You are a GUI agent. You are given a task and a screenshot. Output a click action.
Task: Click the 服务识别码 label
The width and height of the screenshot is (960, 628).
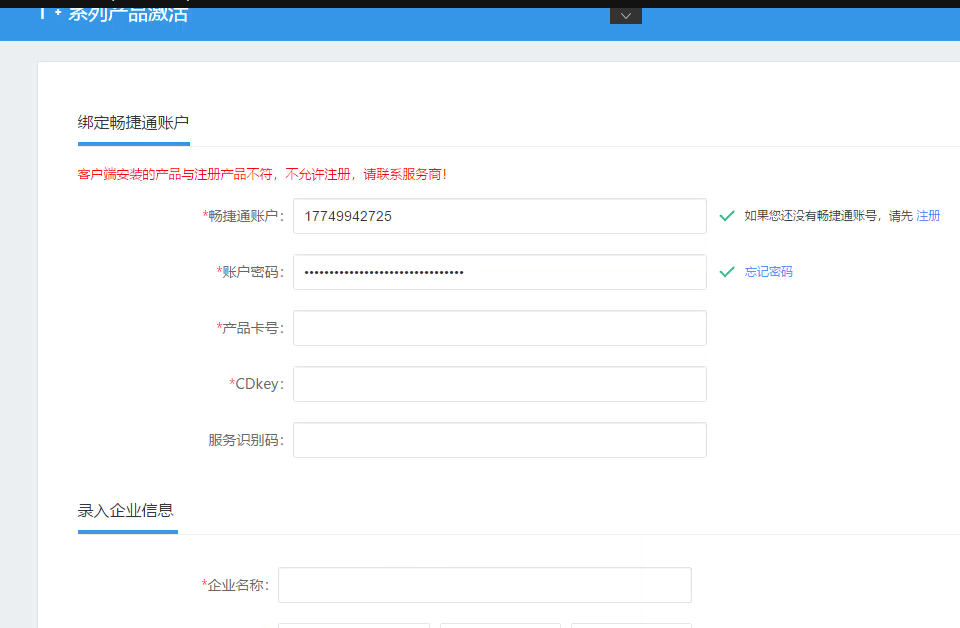[x=246, y=440]
